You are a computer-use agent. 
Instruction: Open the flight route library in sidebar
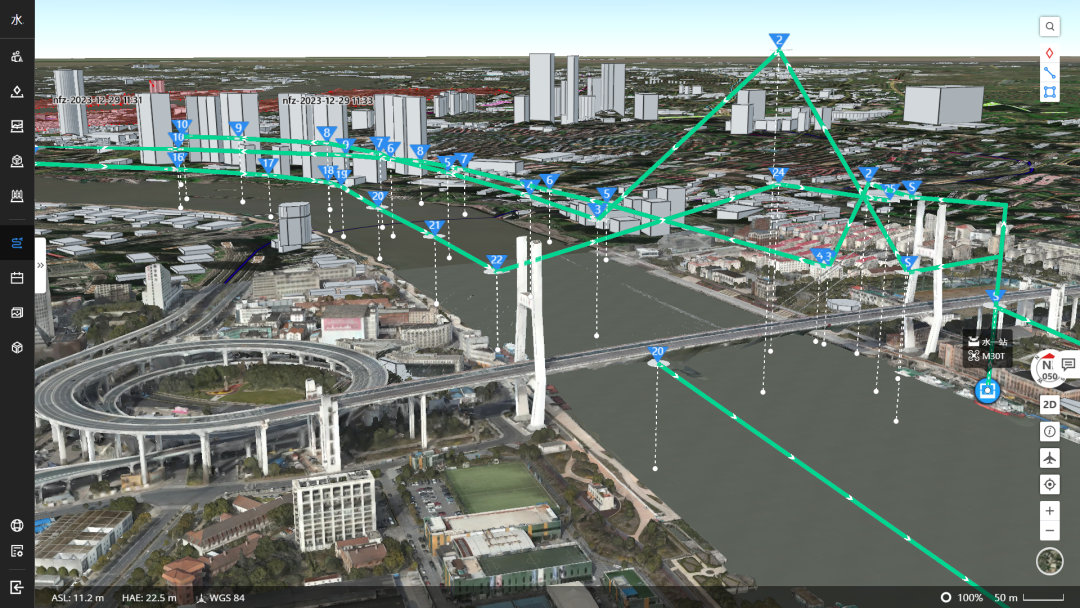pos(17,243)
